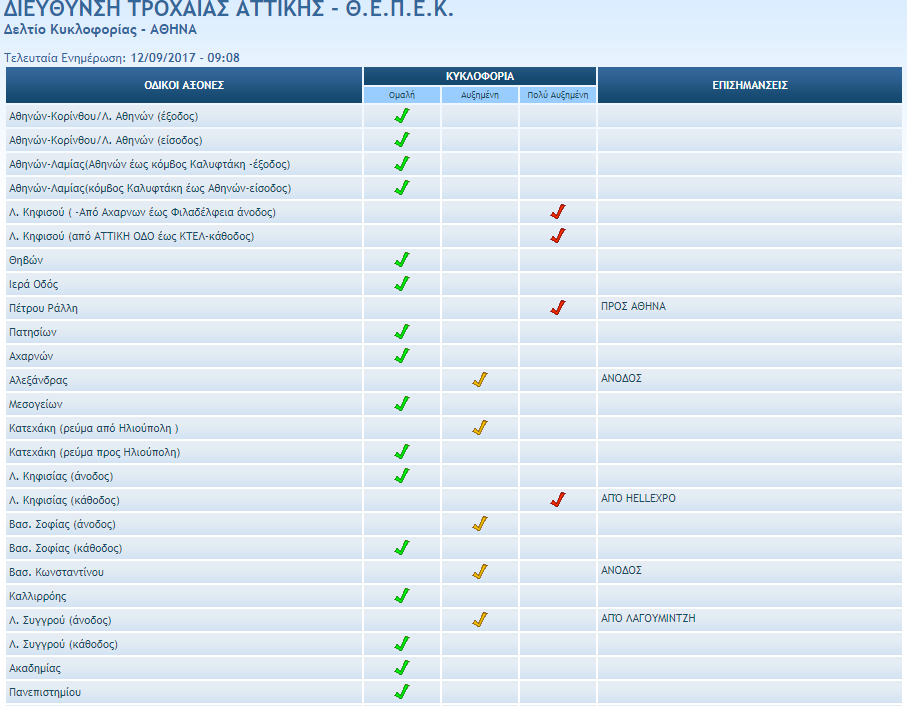Viewport: 907px width, 706px height.
Task: Click the red checkmark for Λ. Κηφισού Αχαρνών-Φιλαδέλφεια
Action: 558,212
